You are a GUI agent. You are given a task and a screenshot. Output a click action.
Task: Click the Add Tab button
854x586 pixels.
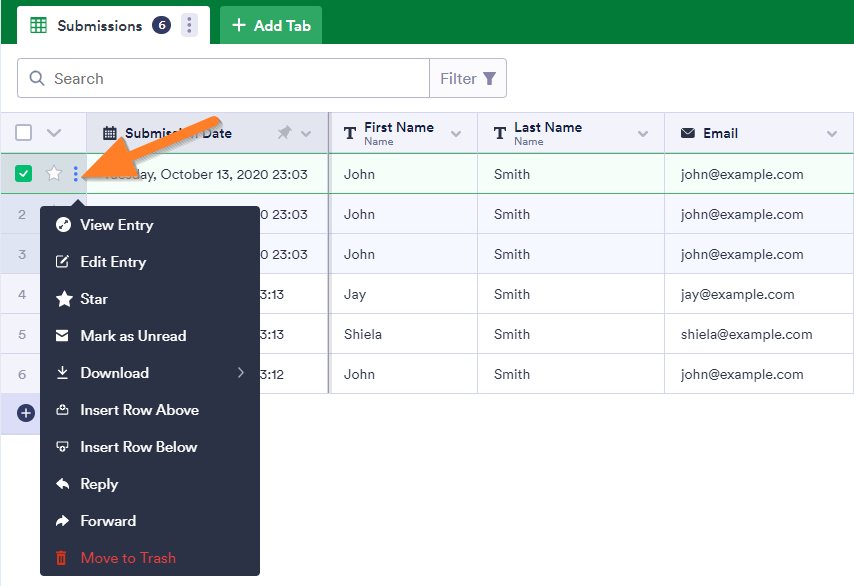(271, 26)
